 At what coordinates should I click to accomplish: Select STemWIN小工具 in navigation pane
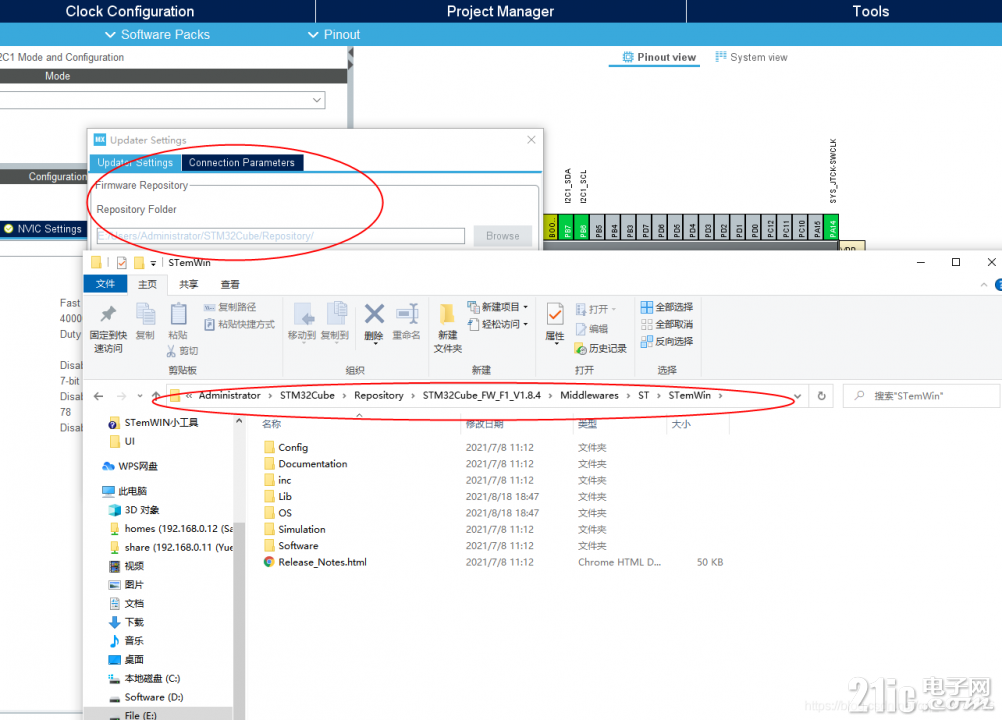tap(161, 423)
